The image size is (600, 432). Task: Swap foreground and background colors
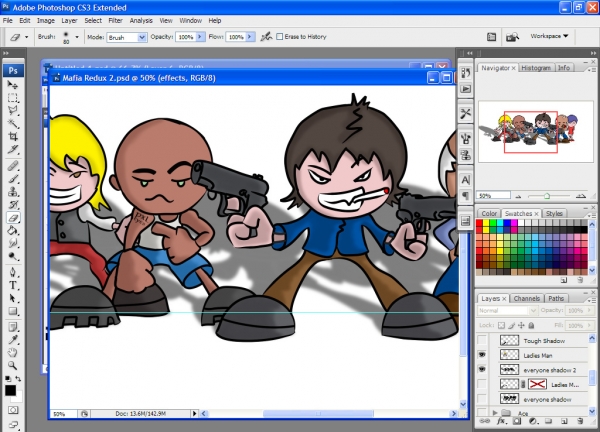18,378
